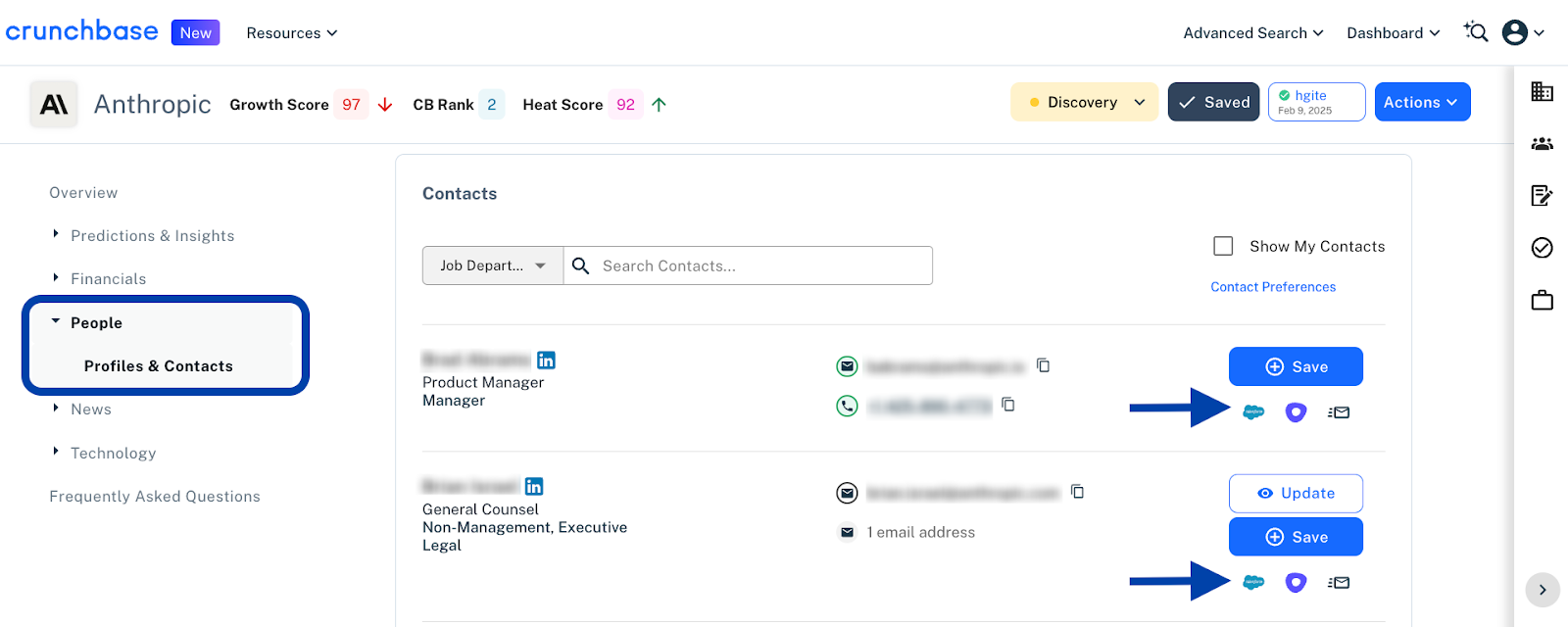Image resolution: width=1568 pixels, height=627 pixels.
Task: Select Profiles & Contacts
Action: (159, 366)
